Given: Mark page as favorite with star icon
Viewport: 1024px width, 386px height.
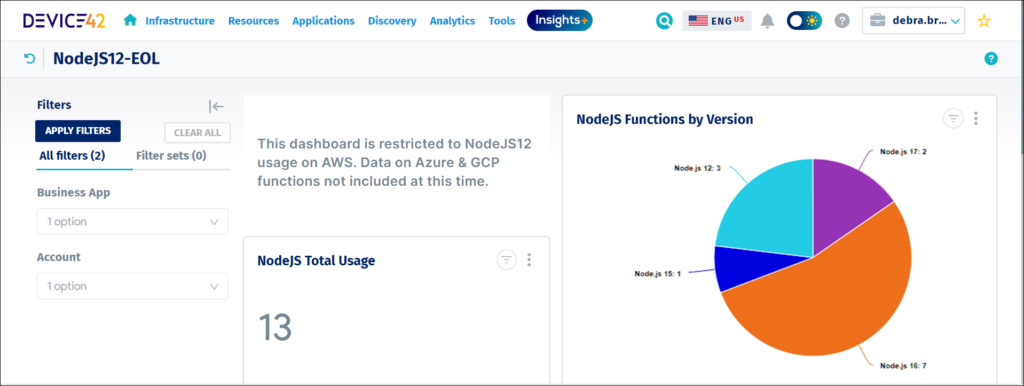Looking at the screenshot, I should point(984,21).
